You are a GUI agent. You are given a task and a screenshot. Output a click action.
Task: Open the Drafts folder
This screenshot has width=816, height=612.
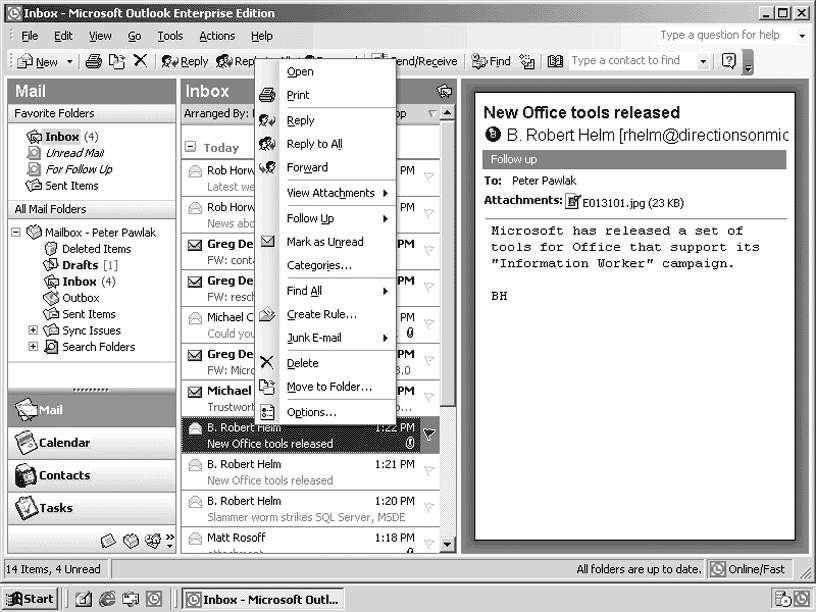tap(80, 265)
